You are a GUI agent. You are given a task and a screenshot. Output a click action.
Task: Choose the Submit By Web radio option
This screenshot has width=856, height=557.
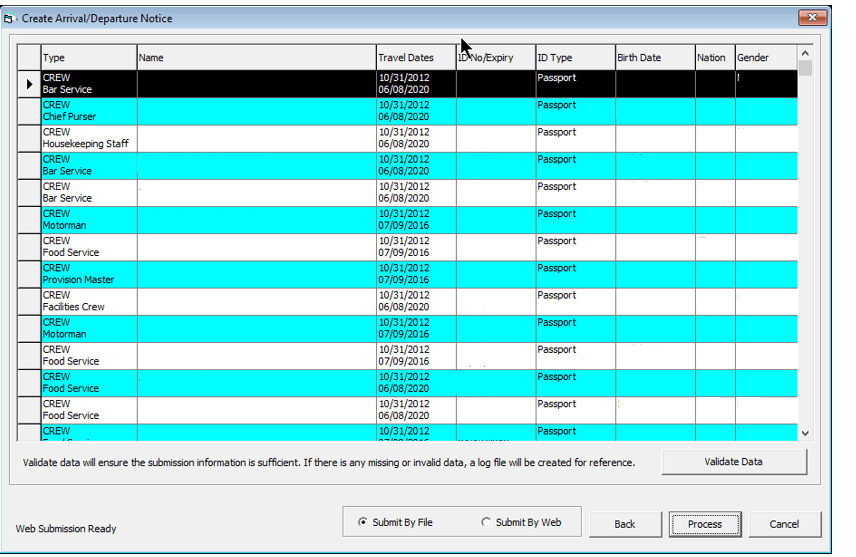[521, 523]
